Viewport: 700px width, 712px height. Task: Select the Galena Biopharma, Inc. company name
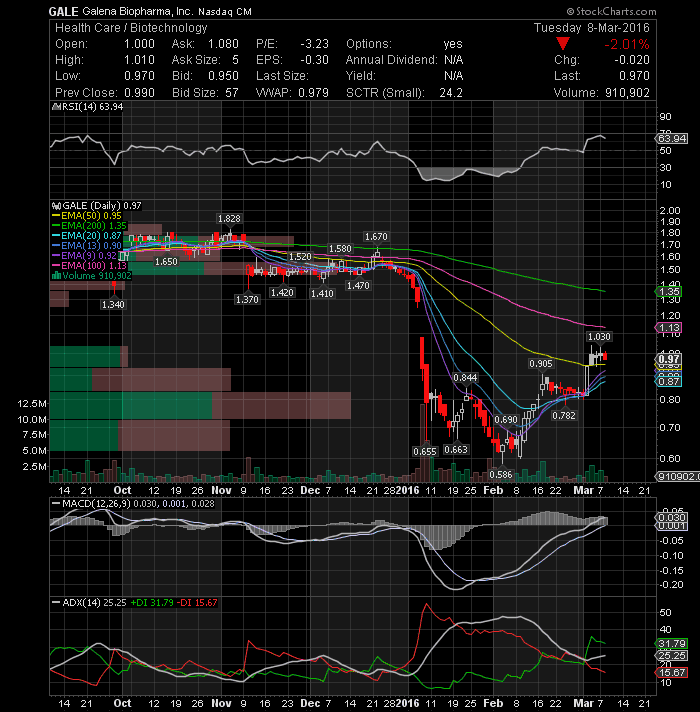point(137,11)
